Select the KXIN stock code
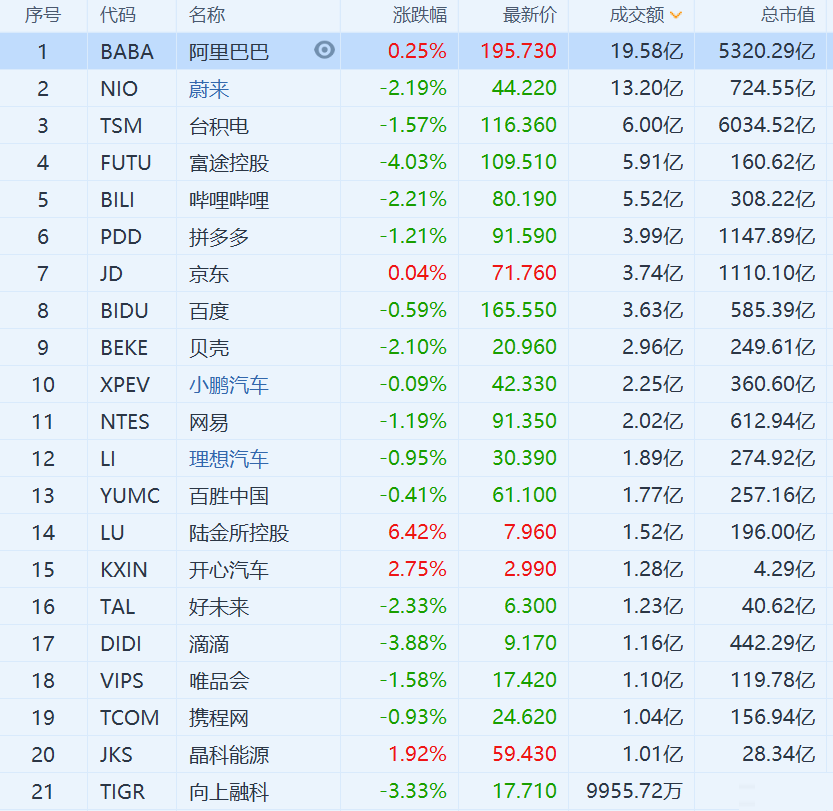Image resolution: width=833 pixels, height=811 pixels. [124, 570]
